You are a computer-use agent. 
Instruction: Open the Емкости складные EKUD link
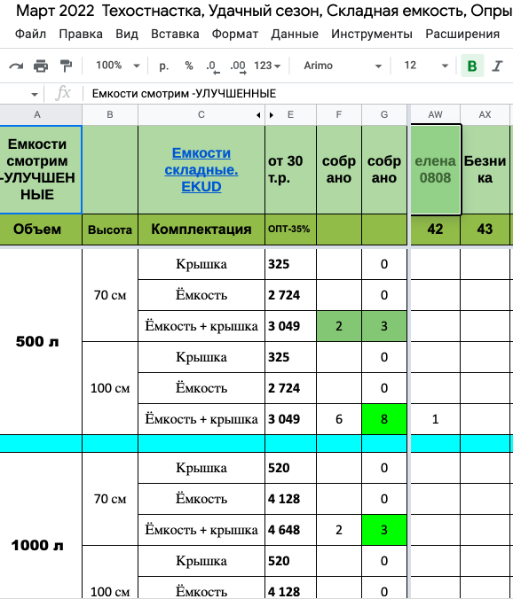pos(201,170)
